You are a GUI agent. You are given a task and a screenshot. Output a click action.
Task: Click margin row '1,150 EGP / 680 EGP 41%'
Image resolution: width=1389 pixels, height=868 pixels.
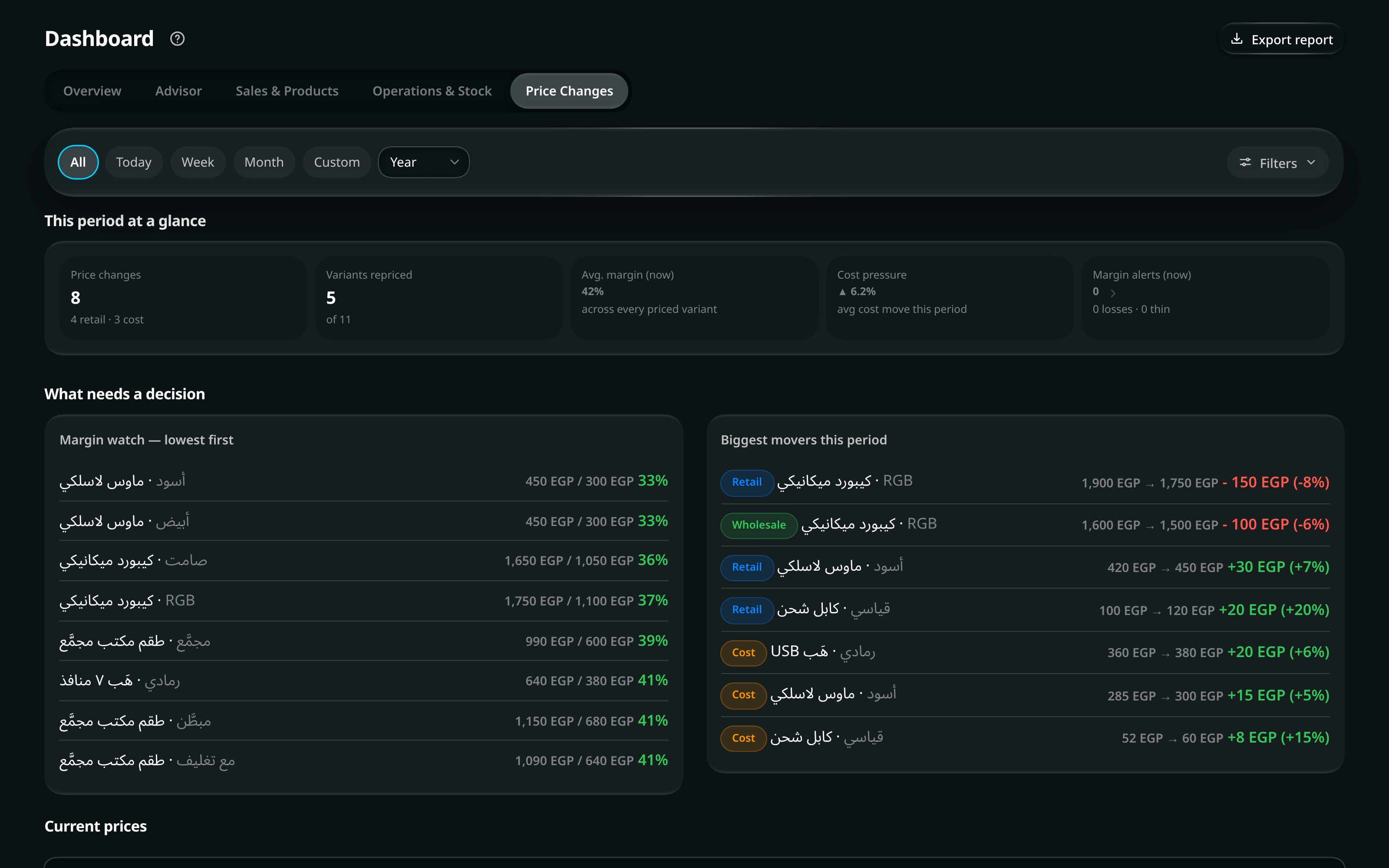click(363, 721)
